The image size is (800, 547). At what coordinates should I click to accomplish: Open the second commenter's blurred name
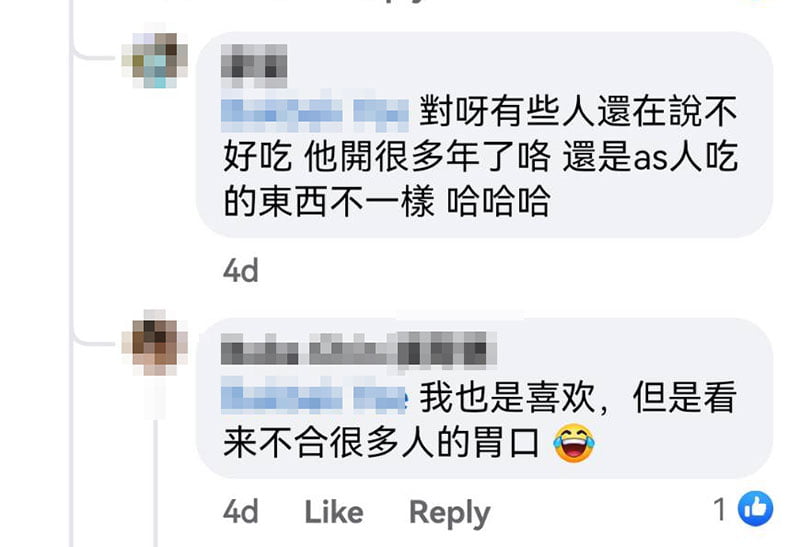[359, 349]
